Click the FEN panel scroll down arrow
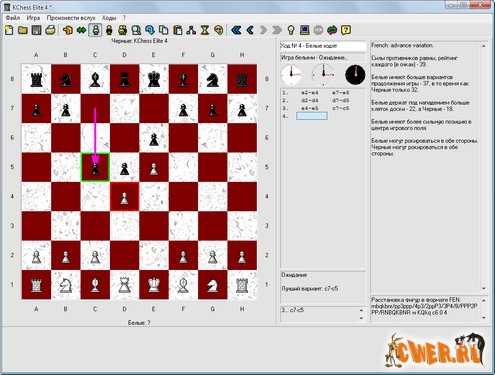 pyautogui.click(x=484, y=318)
